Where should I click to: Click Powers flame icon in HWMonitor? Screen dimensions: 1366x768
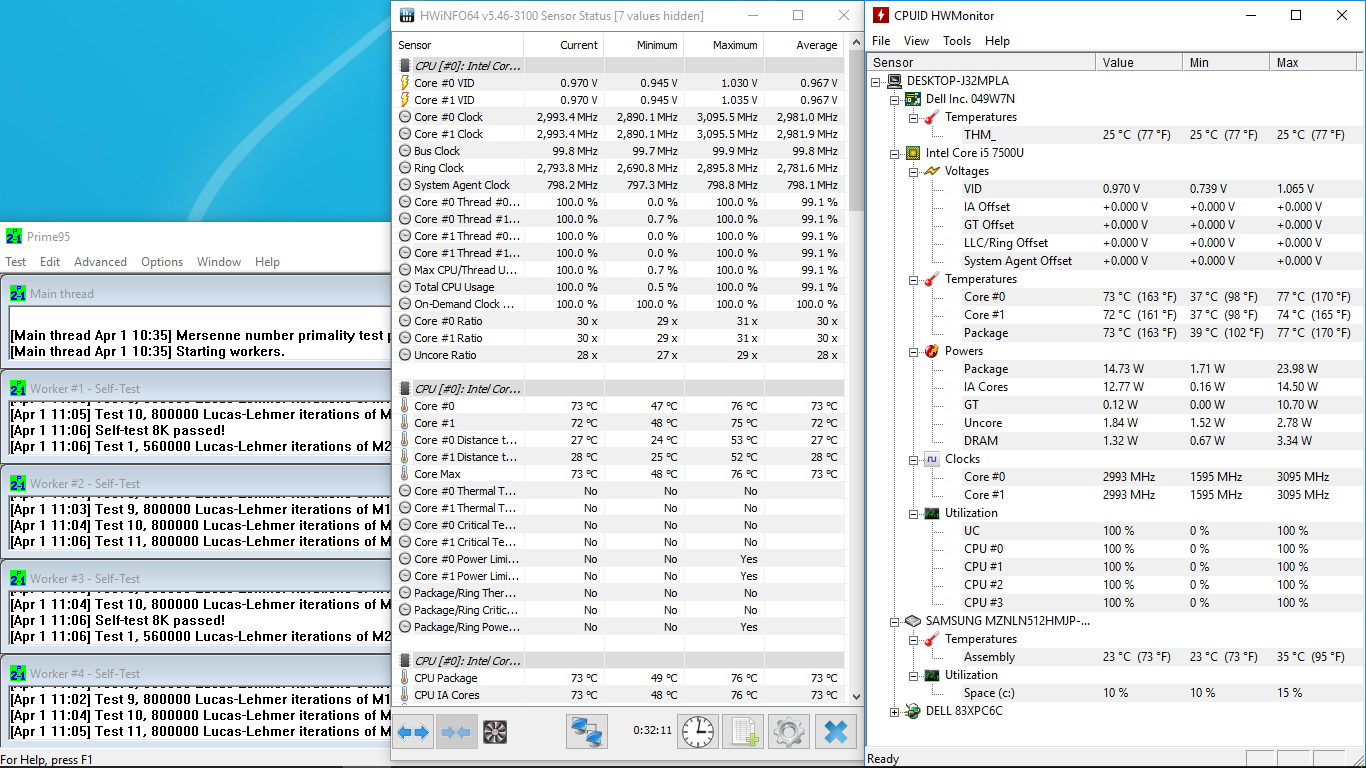(x=931, y=351)
